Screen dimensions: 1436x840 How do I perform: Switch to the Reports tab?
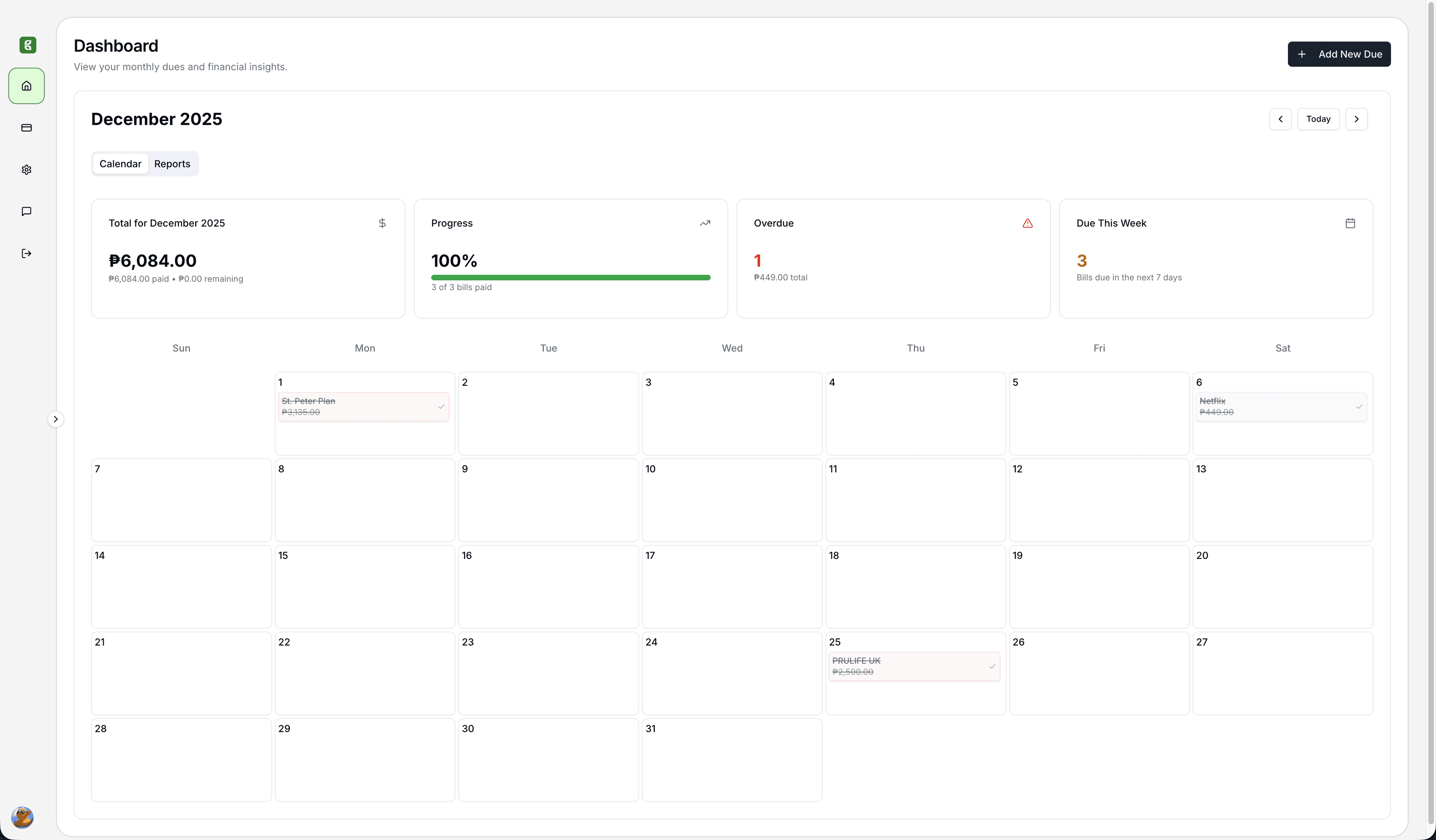tap(172, 164)
